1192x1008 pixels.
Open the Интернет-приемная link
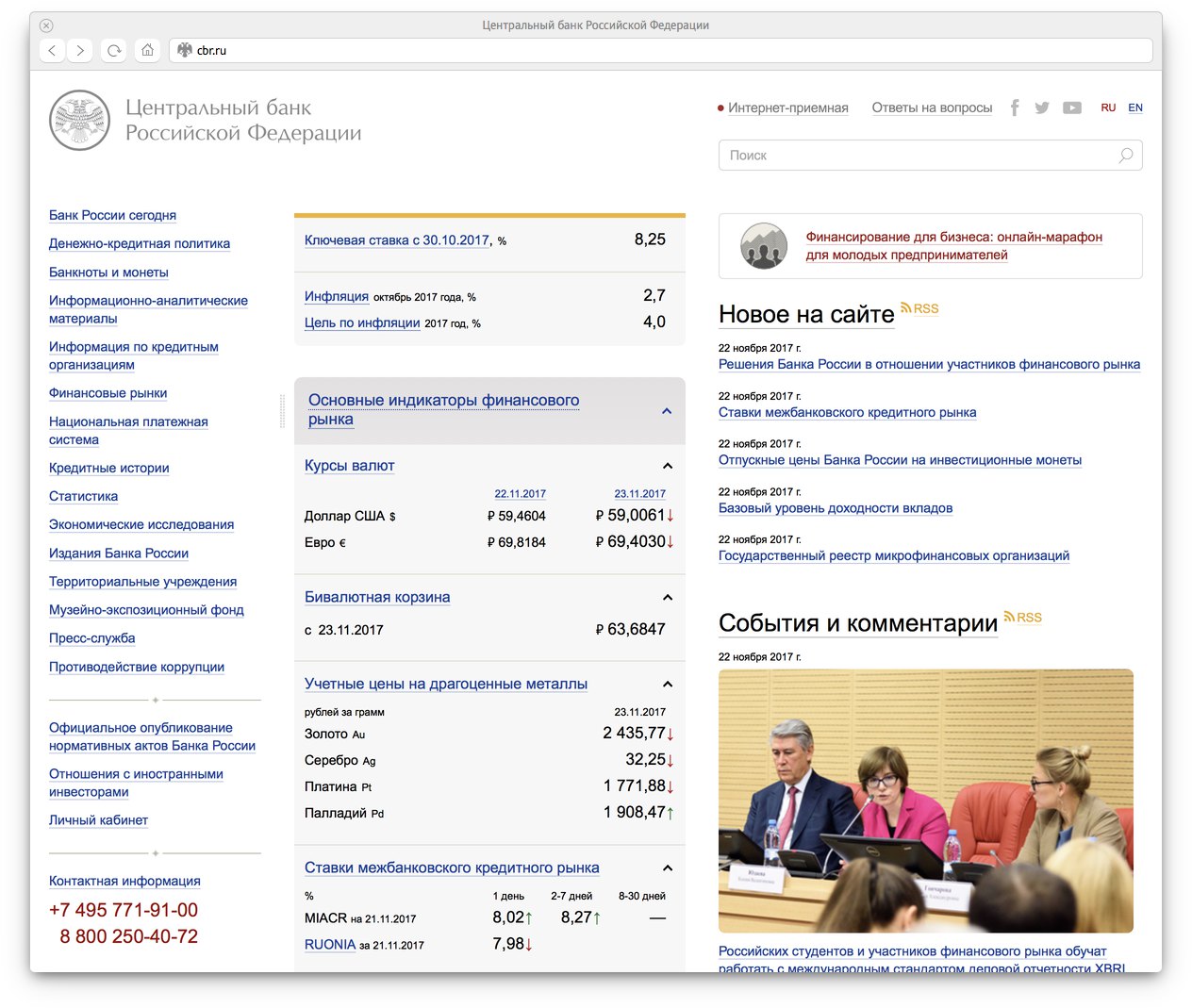coord(787,108)
